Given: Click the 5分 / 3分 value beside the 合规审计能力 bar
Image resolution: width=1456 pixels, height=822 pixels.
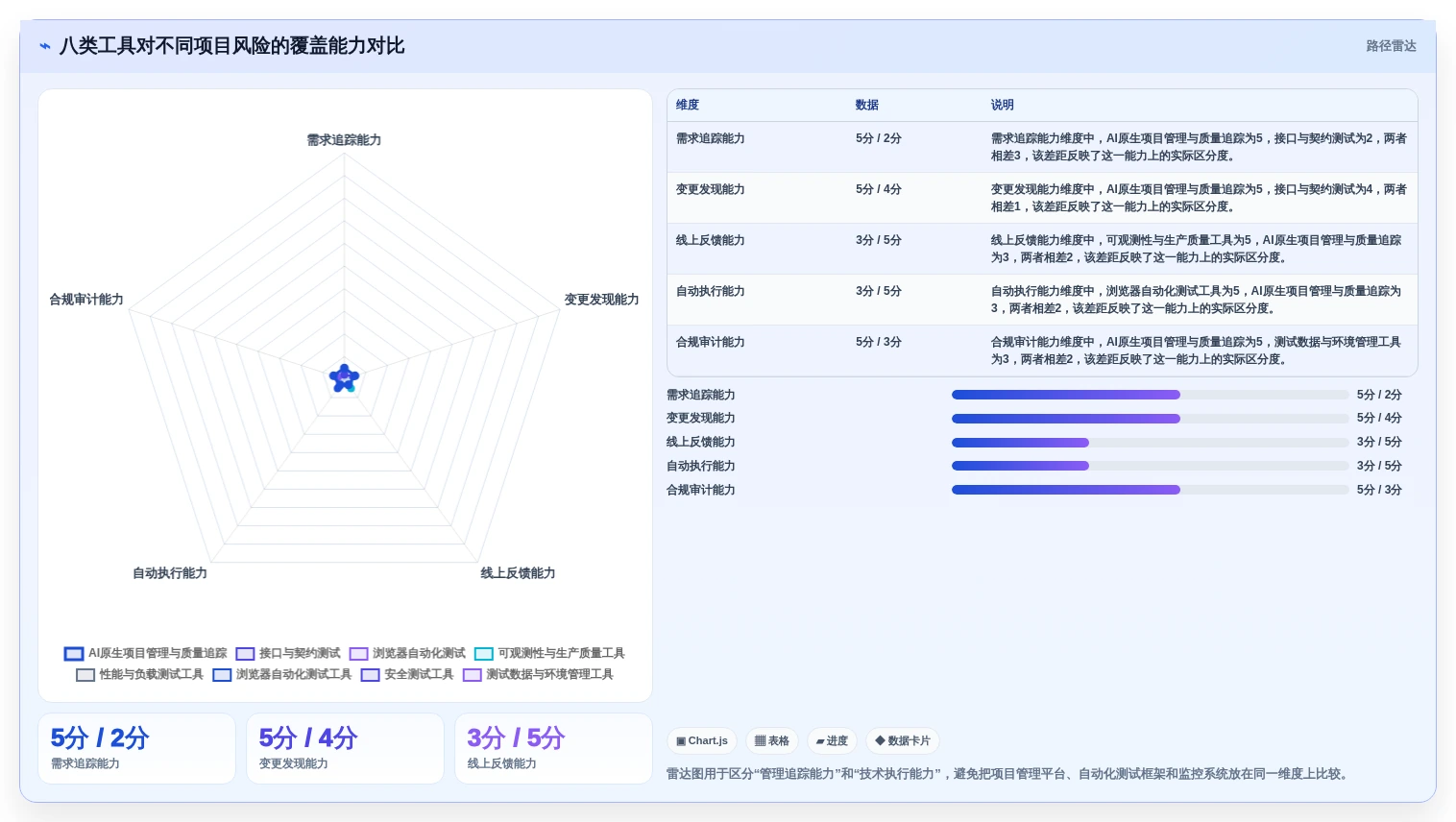Looking at the screenshot, I should coord(1379,490).
